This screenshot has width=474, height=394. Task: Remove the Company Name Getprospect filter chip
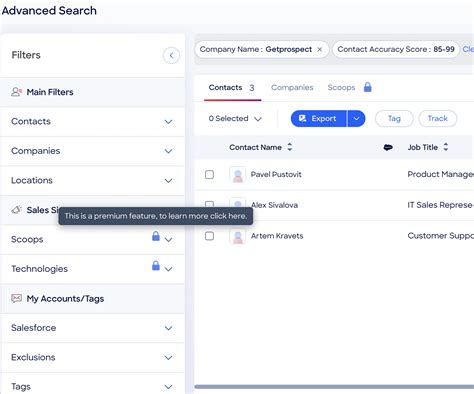(319, 49)
